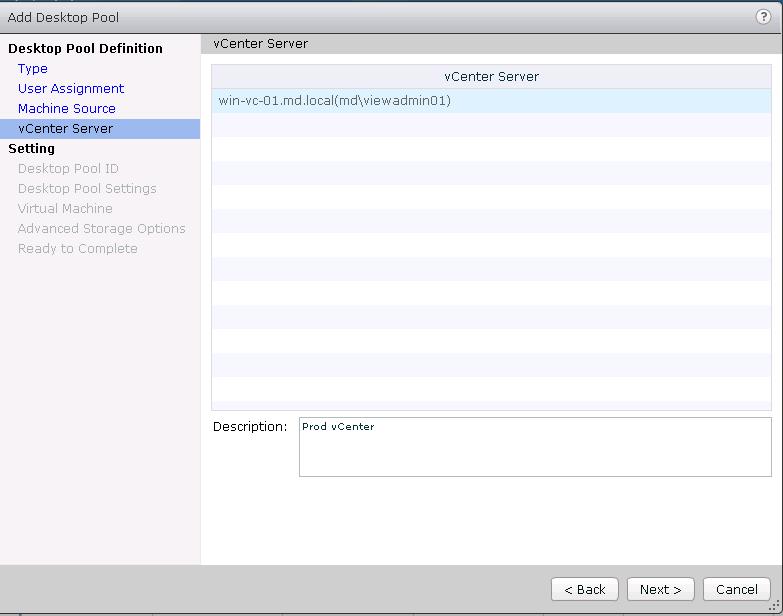Viewport: 783px width, 616px height.
Task: Jump to the Ready to Complete step
Action: (78, 249)
